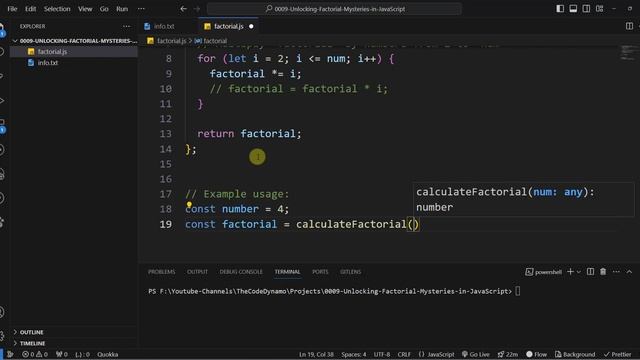Click the Prettier status item
Viewport: 640px width, 360px height.
(x=618, y=354)
